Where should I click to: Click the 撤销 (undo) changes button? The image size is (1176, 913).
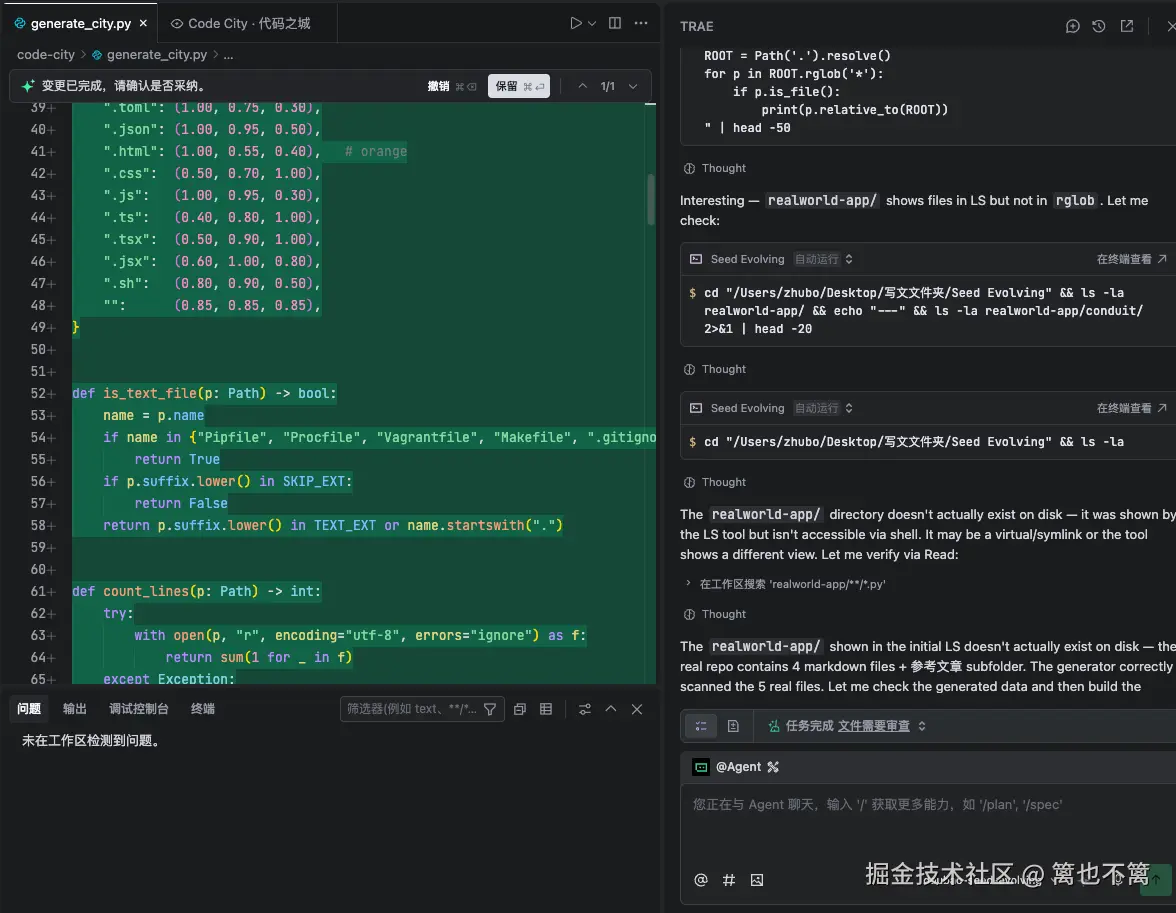452,86
